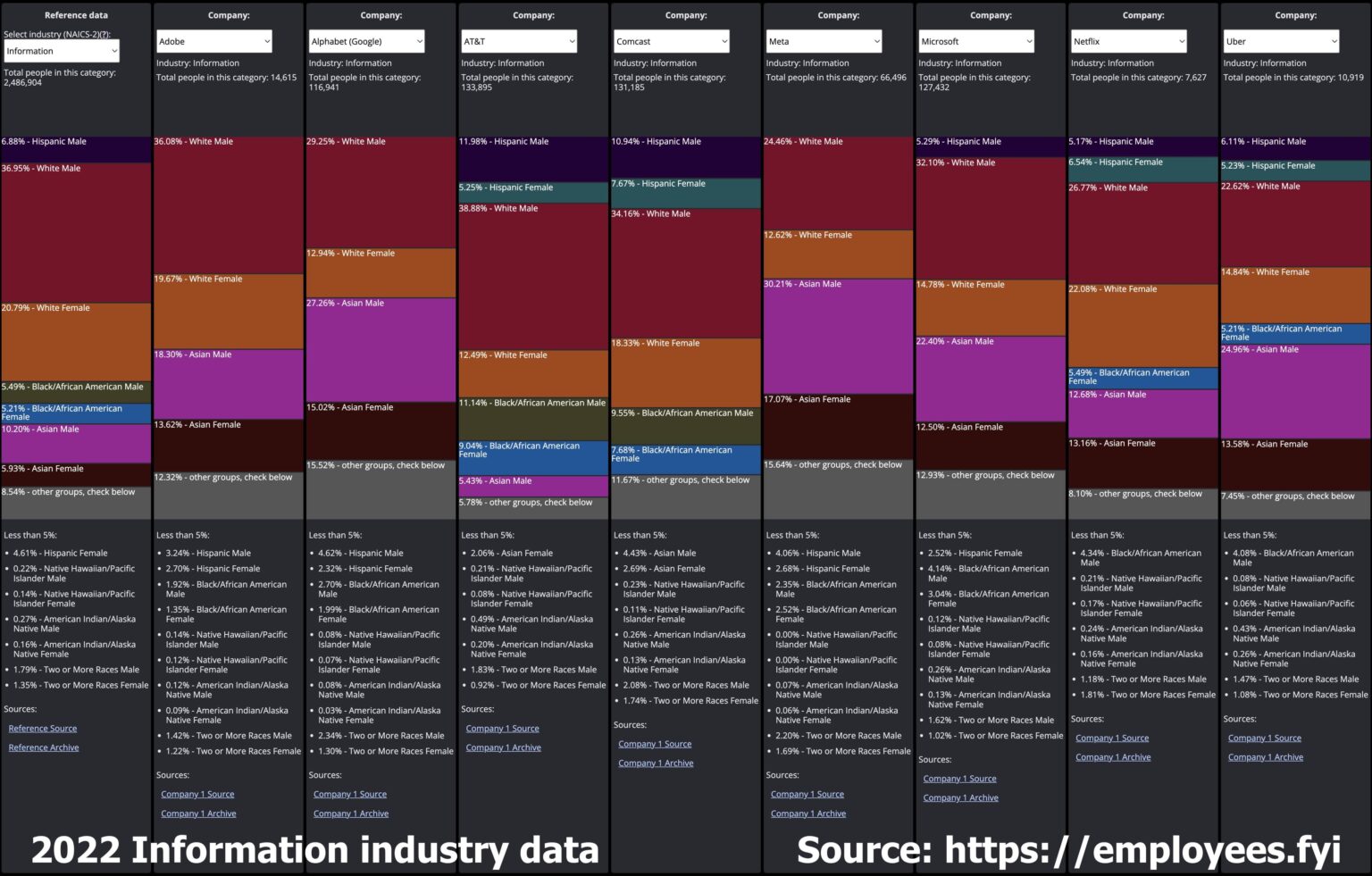Select the 22.40% Asian Male bar for Microsoft
The width and height of the screenshot is (1372, 876).
[991, 380]
